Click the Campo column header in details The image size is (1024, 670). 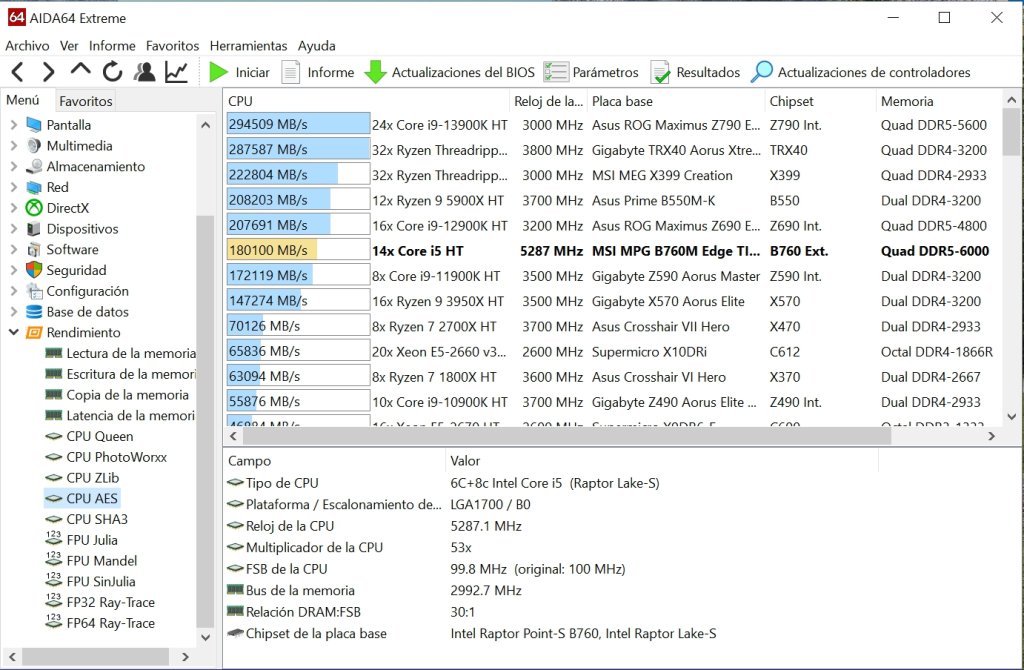[x=334, y=461]
